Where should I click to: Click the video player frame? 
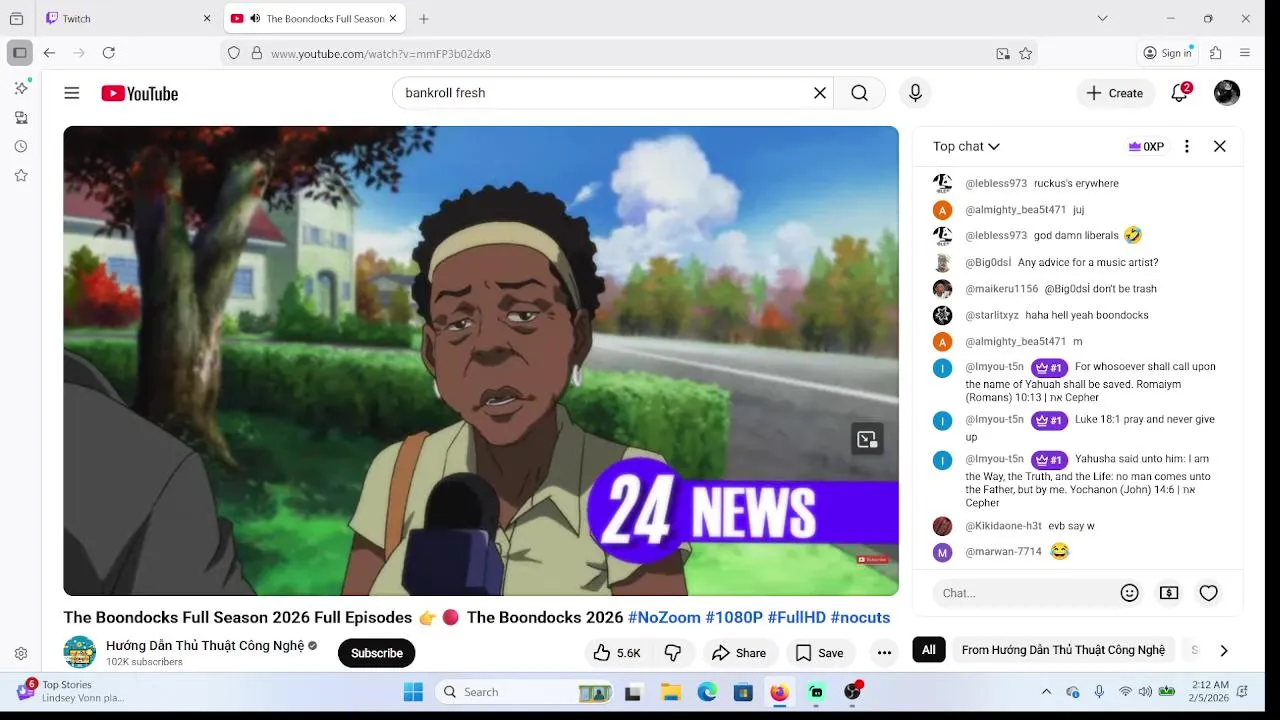click(481, 361)
